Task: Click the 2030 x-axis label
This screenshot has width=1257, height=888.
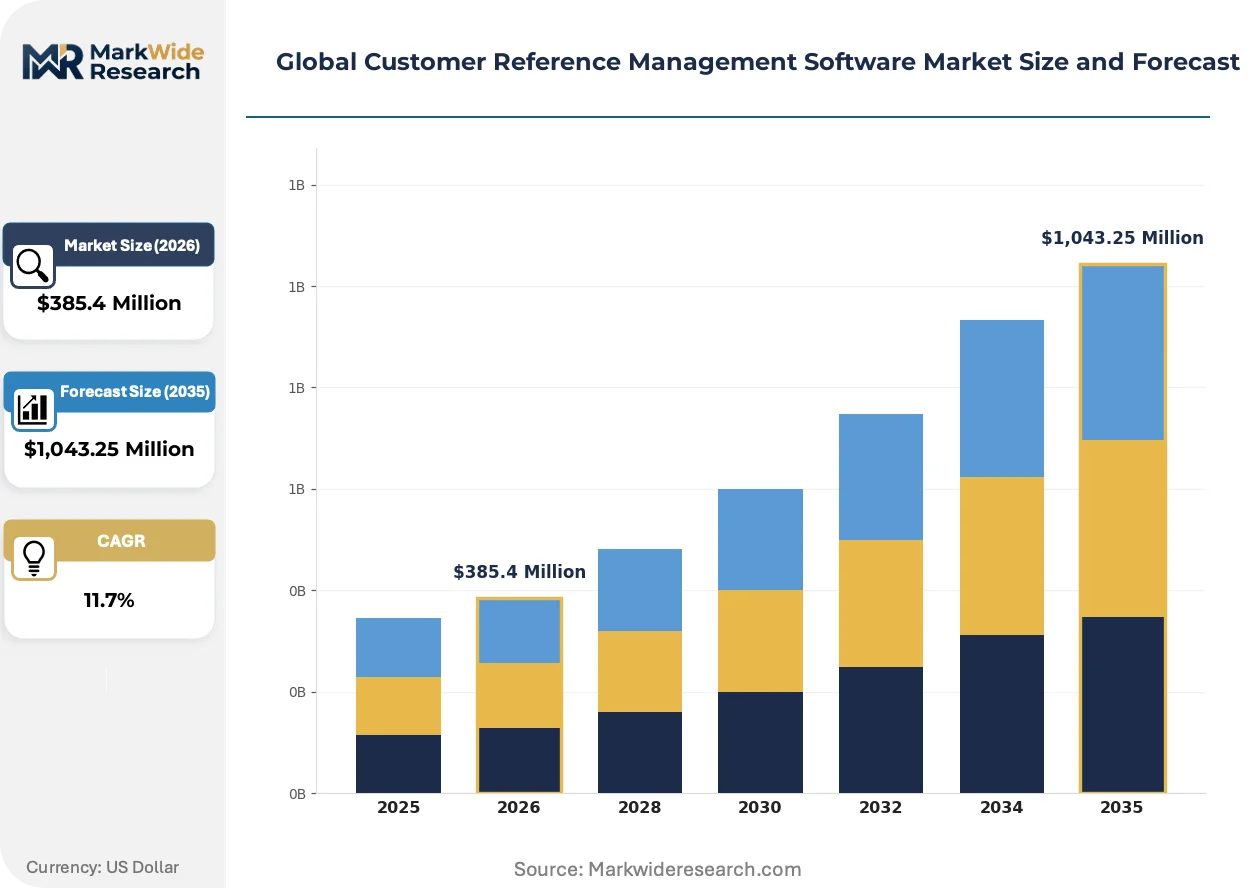Action: (x=760, y=808)
